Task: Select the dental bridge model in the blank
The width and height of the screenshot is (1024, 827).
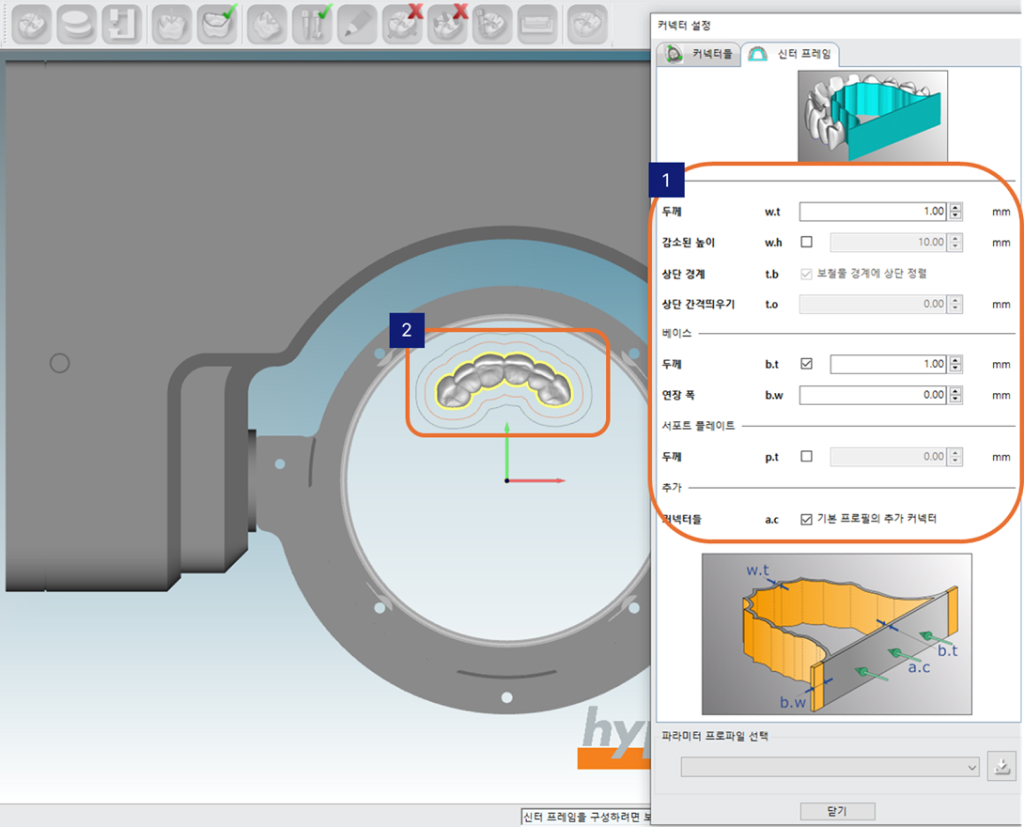Action: (x=507, y=379)
